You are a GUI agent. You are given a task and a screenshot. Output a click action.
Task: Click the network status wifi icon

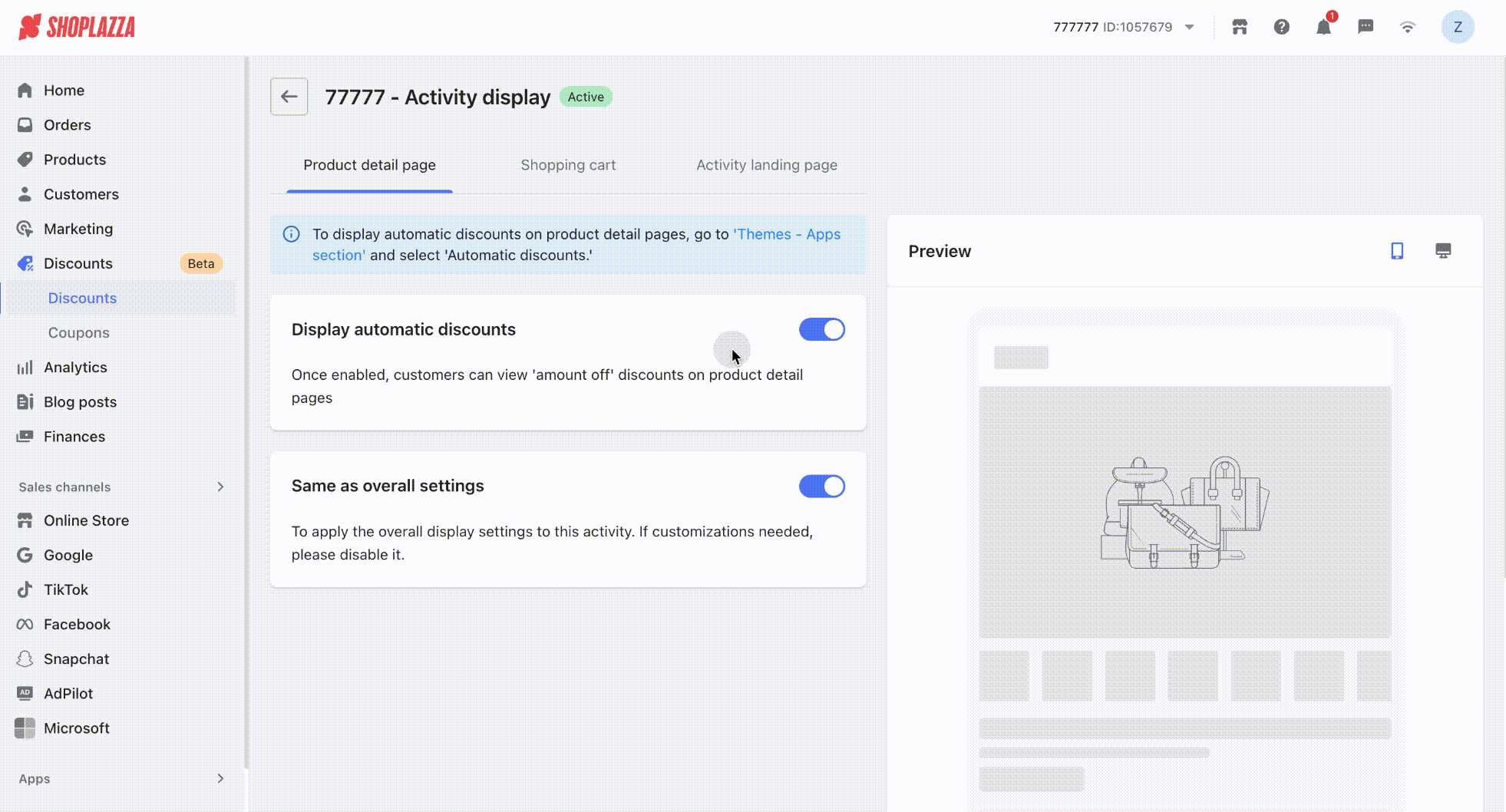click(1407, 27)
